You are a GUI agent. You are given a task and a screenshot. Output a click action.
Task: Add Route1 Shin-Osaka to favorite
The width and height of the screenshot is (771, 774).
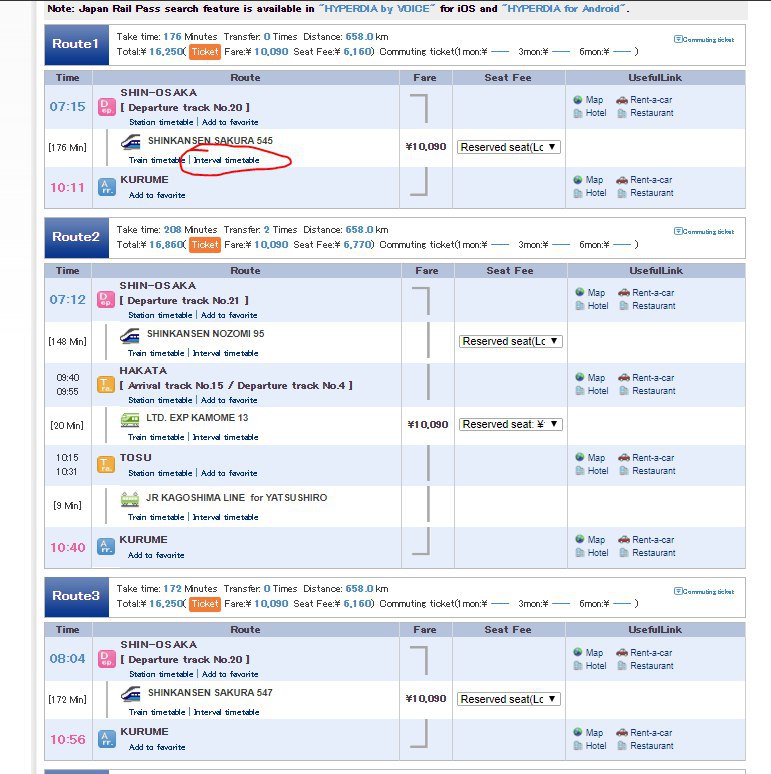tap(230, 122)
